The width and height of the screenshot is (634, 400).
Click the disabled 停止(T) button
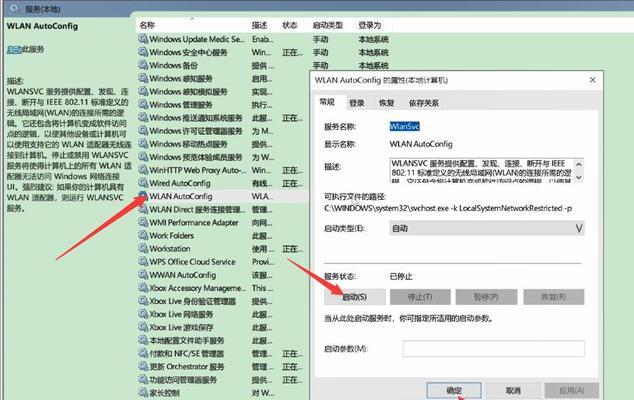pyautogui.click(x=420, y=297)
